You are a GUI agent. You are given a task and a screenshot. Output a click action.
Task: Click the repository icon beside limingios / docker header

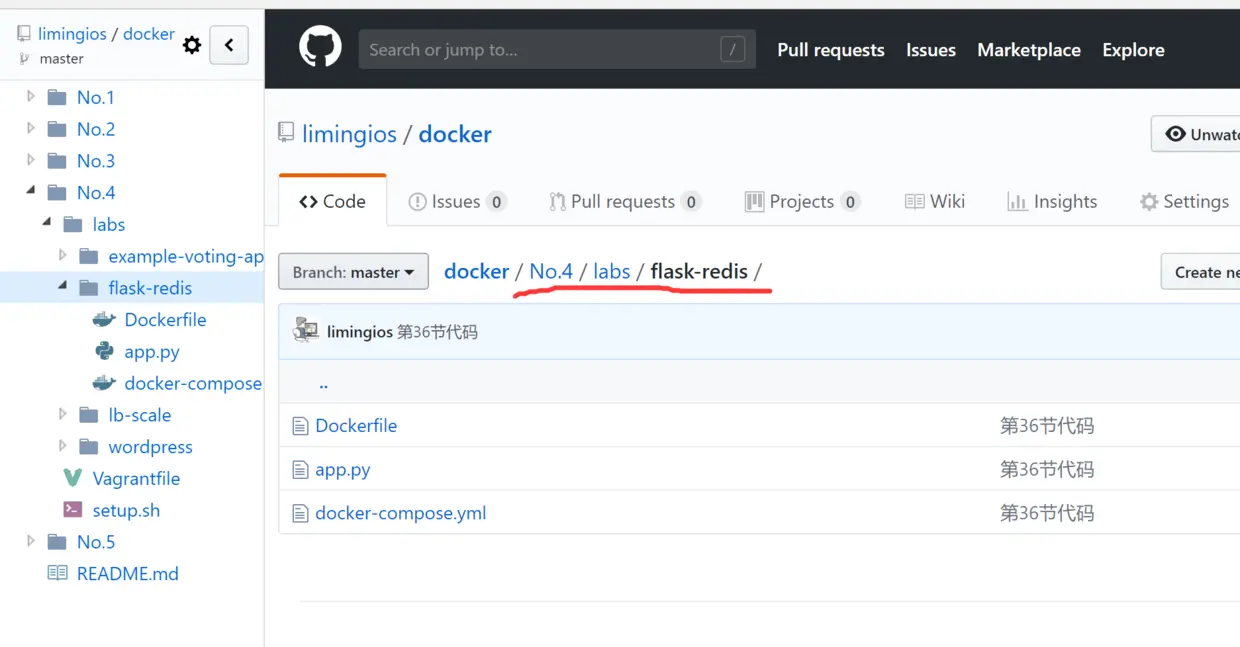coord(287,133)
